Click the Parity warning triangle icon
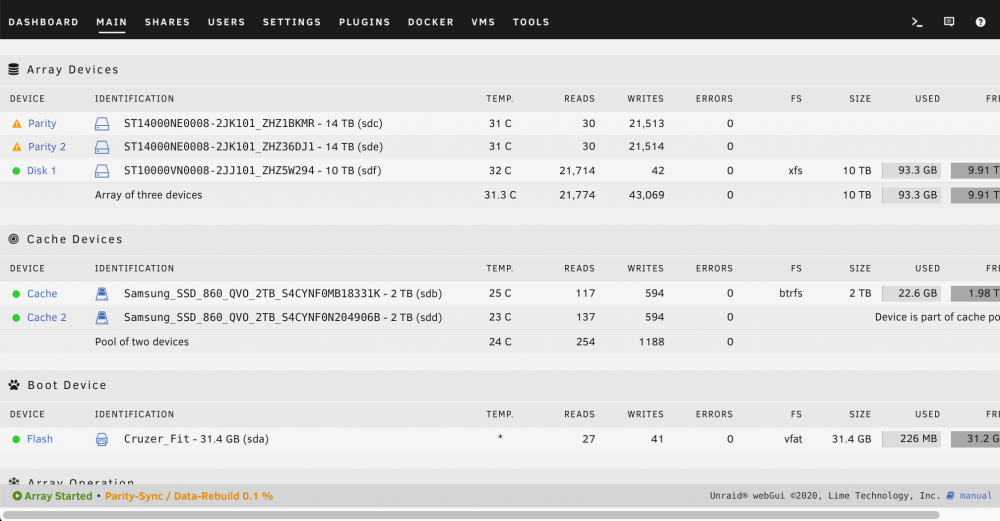This screenshot has width=1000, height=521. click(x=17, y=124)
